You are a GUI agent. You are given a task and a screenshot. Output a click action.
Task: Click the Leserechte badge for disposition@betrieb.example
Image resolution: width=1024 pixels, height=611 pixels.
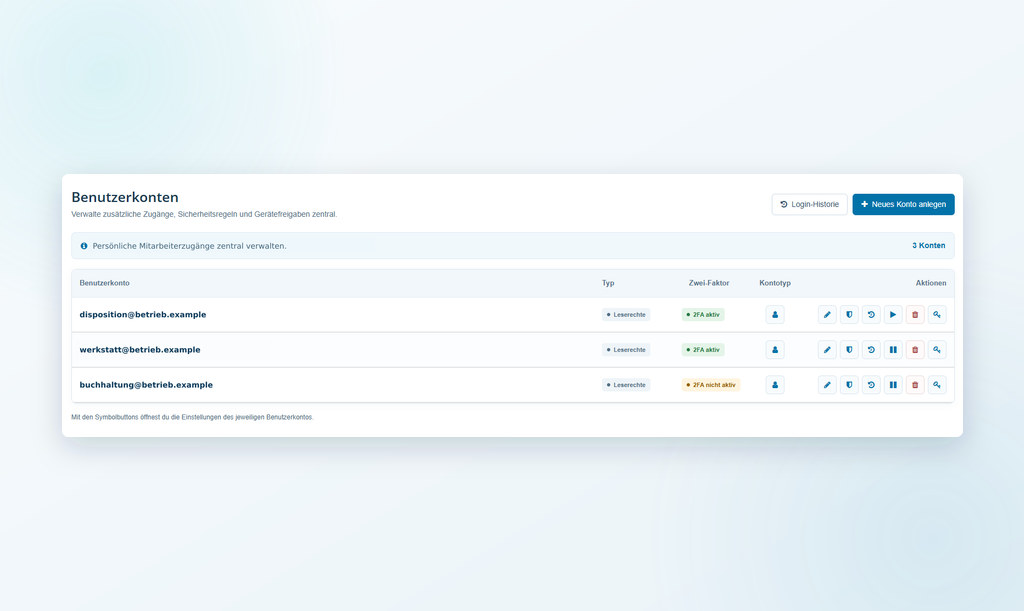[626, 315]
